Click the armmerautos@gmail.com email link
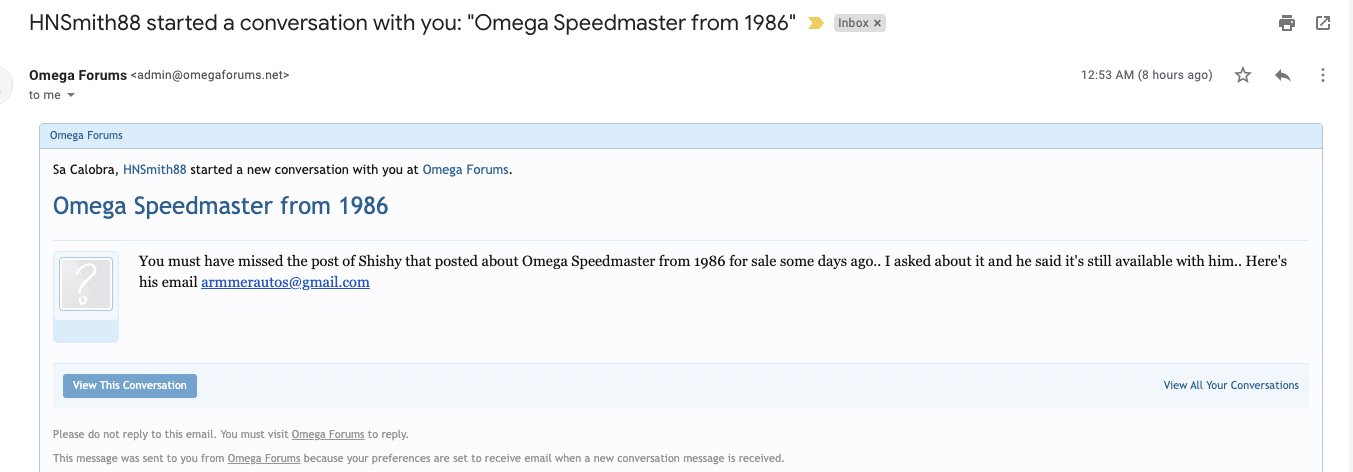This screenshot has width=1353, height=472. pos(285,282)
